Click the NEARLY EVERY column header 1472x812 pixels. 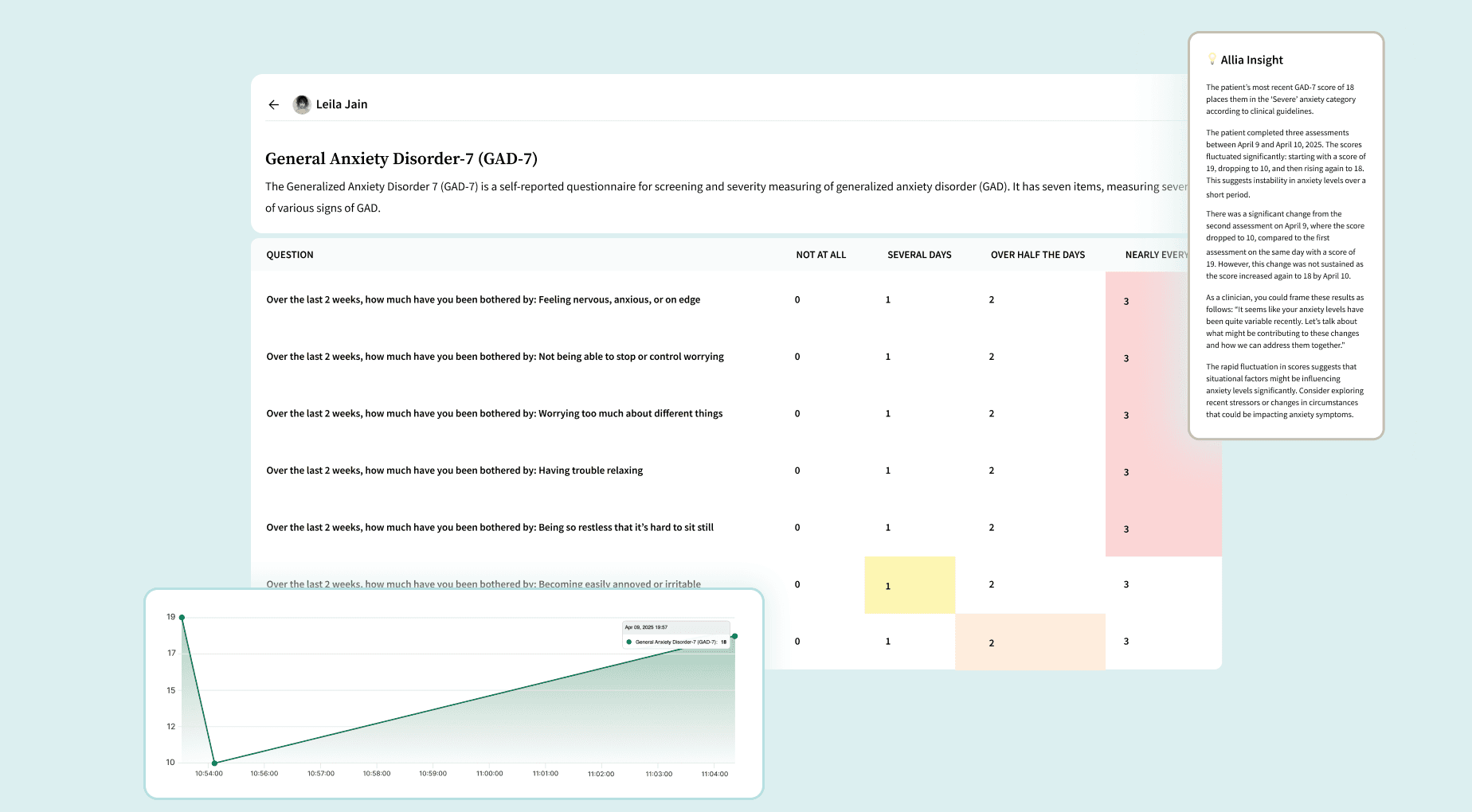(1156, 255)
